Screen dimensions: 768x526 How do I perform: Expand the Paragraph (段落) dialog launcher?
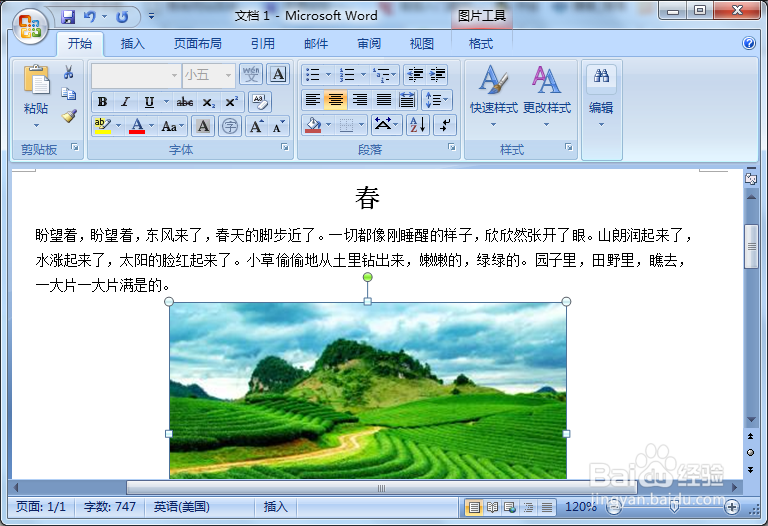pyautogui.click(x=452, y=147)
